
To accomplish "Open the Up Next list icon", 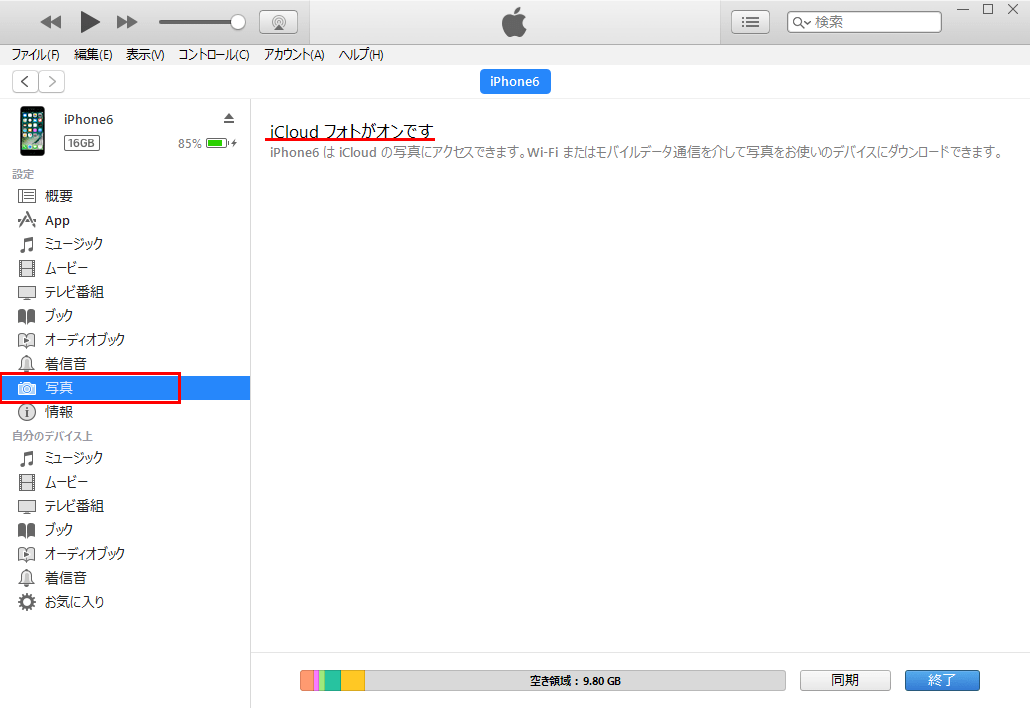I will point(750,21).
